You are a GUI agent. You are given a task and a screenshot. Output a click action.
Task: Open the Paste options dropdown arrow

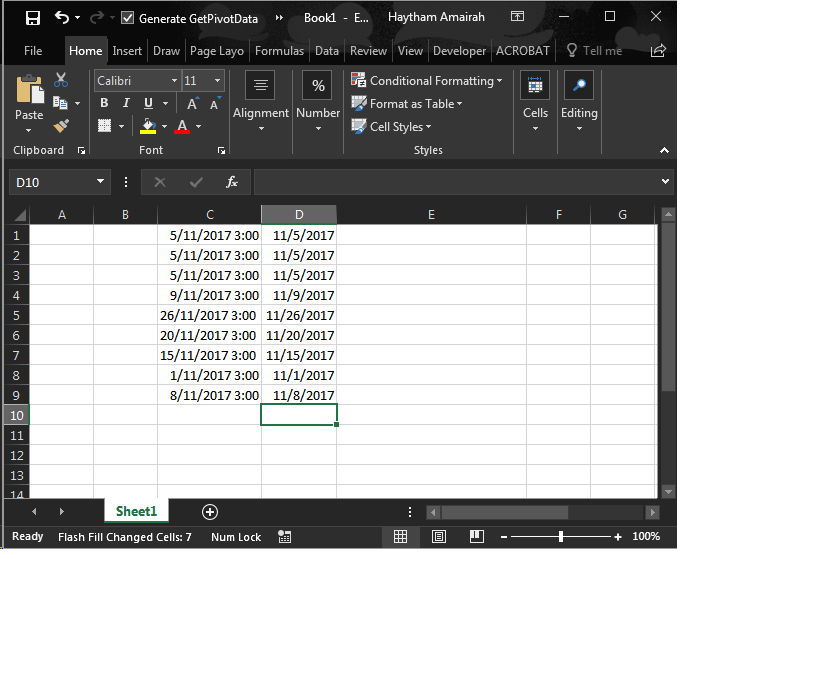point(29,130)
